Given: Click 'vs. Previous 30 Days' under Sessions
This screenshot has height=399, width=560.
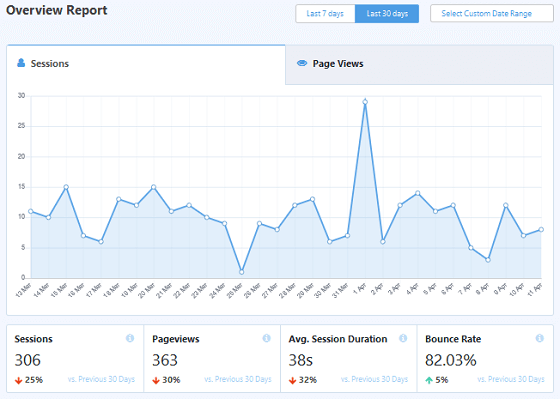Looking at the screenshot, I should (101, 379).
